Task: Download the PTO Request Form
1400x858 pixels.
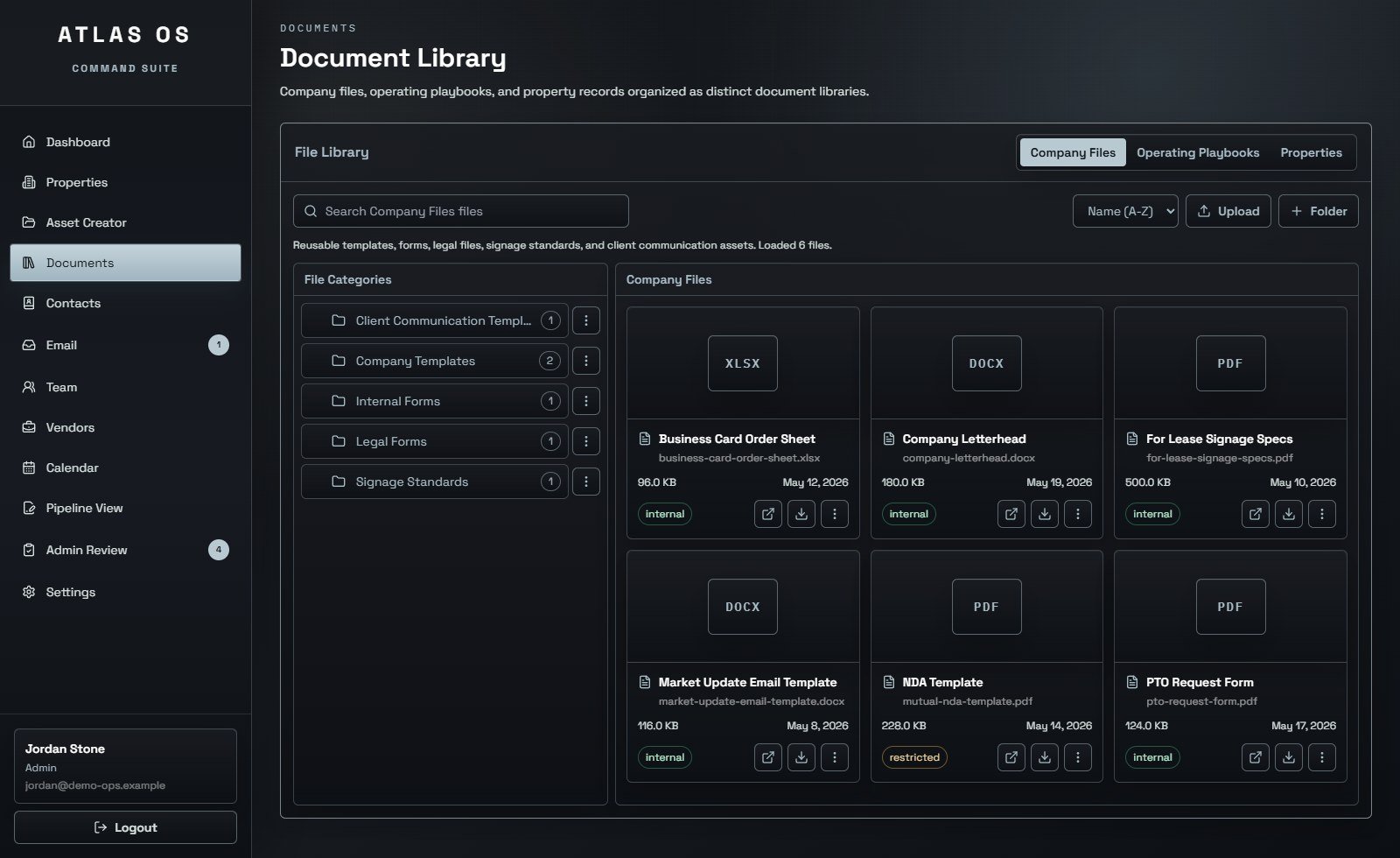Action: click(x=1289, y=757)
